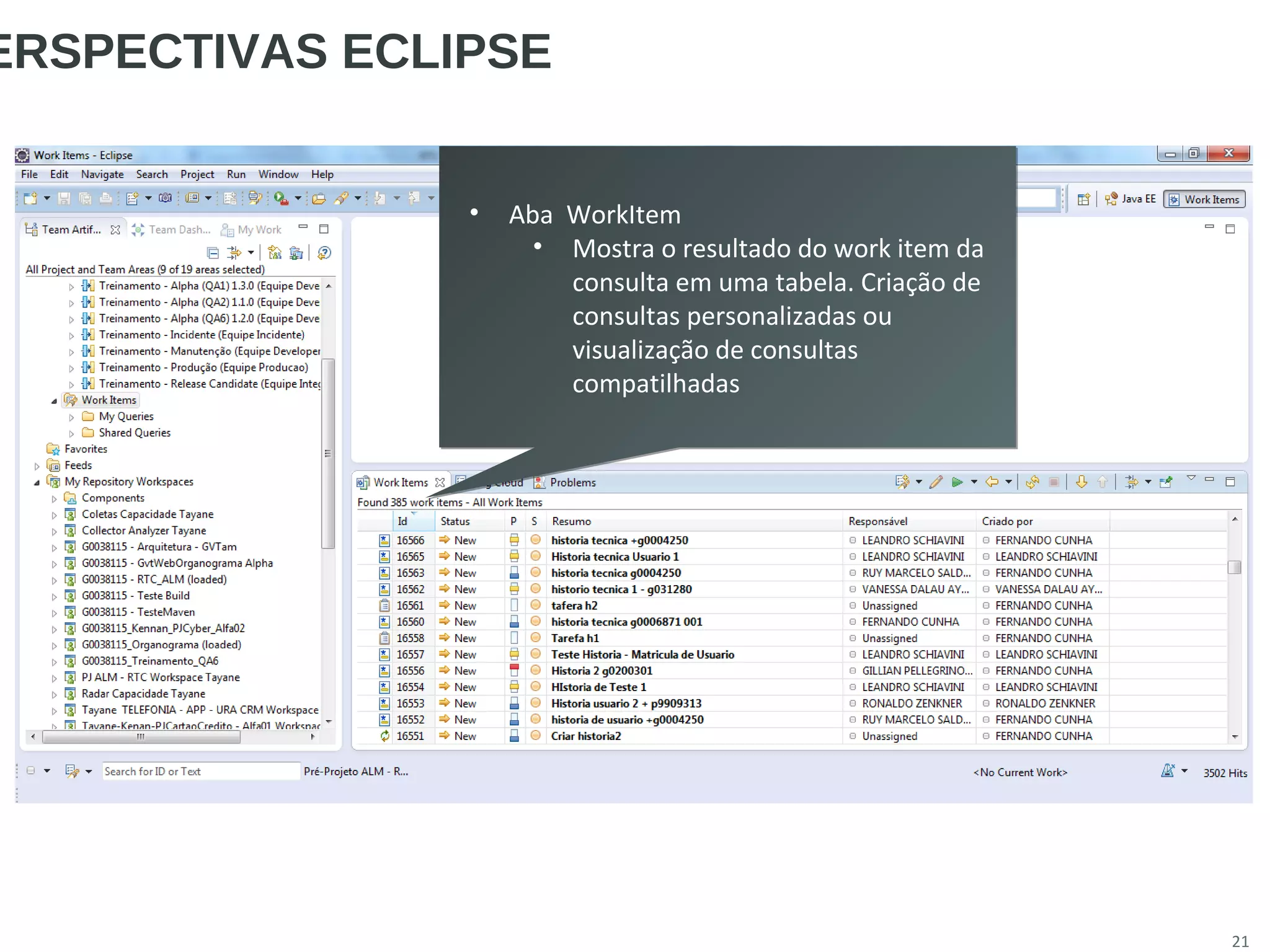
Task: Expand the Components node
Action: point(54,499)
